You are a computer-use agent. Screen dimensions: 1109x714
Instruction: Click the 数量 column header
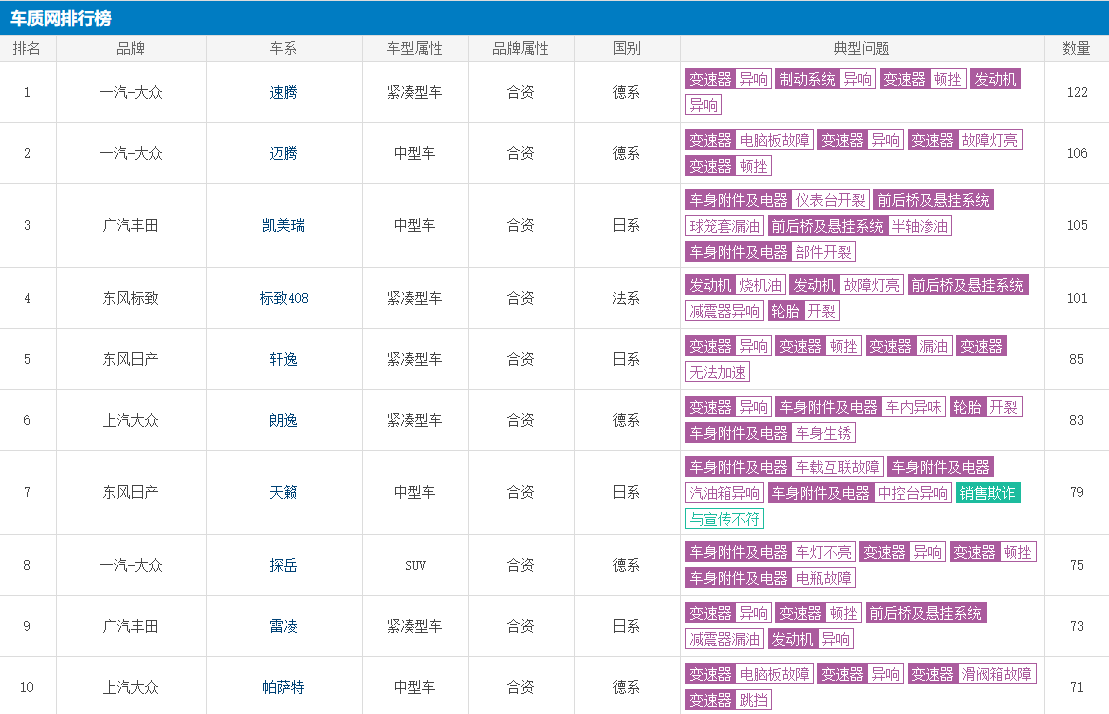[1076, 48]
